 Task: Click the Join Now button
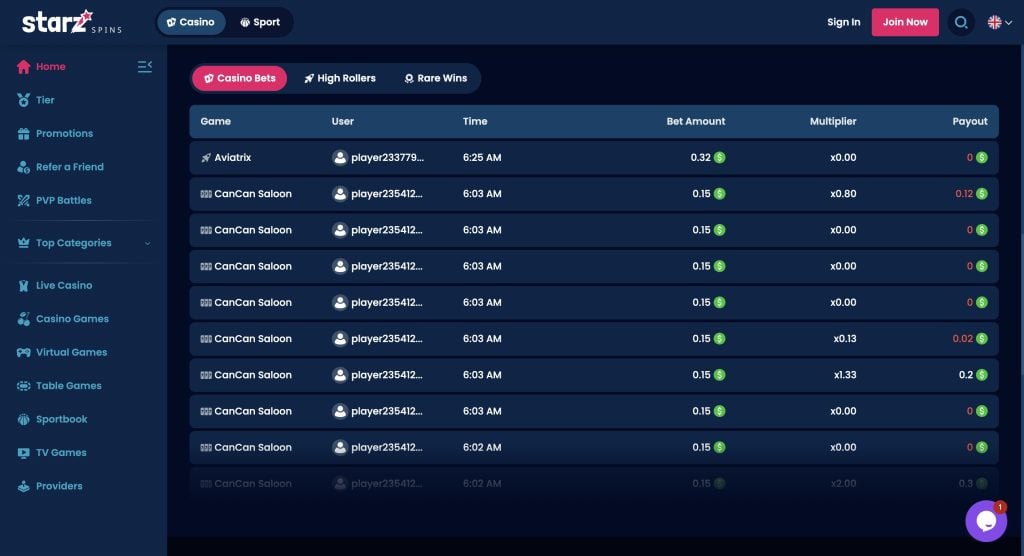tap(905, 22)
